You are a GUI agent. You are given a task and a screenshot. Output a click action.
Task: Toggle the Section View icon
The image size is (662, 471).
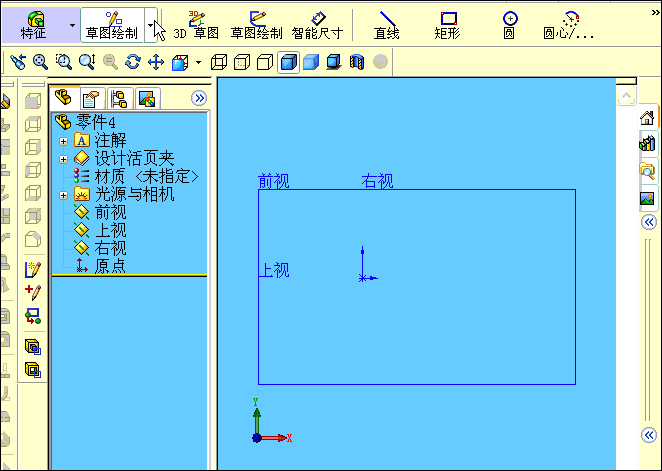click(357, 62)
